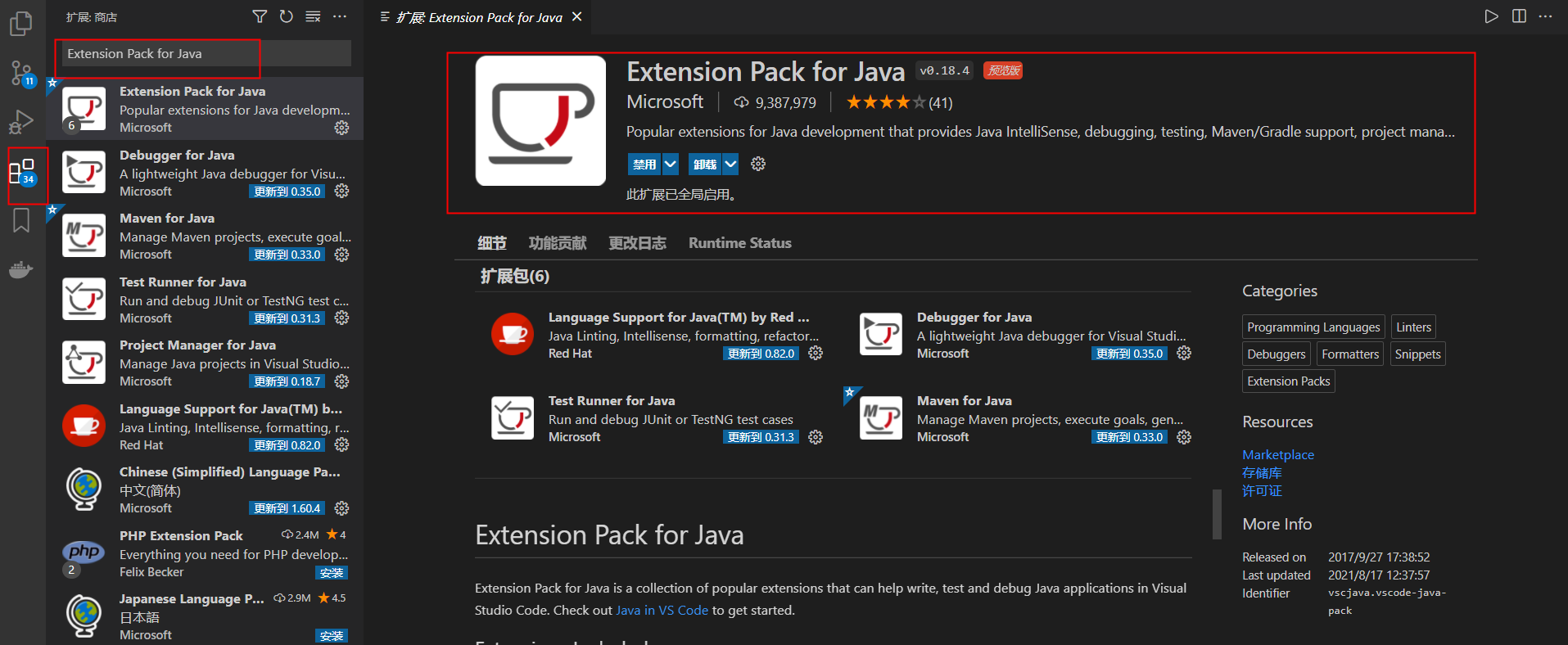Open manage gear for Test Runner for Java in sidebar

pyautogui.click(x=341, y=318)
